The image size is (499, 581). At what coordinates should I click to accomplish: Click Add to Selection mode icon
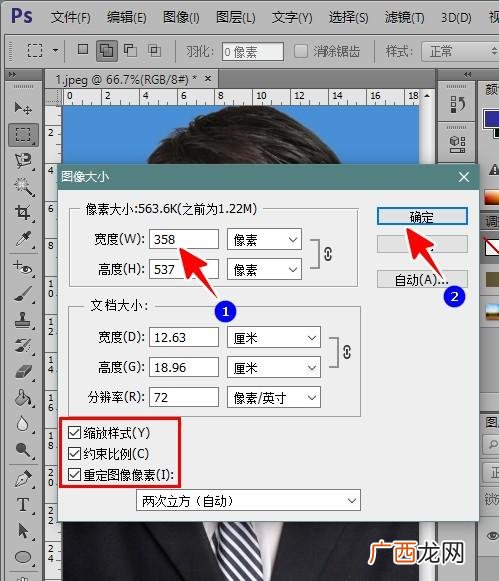pos(107,50)
